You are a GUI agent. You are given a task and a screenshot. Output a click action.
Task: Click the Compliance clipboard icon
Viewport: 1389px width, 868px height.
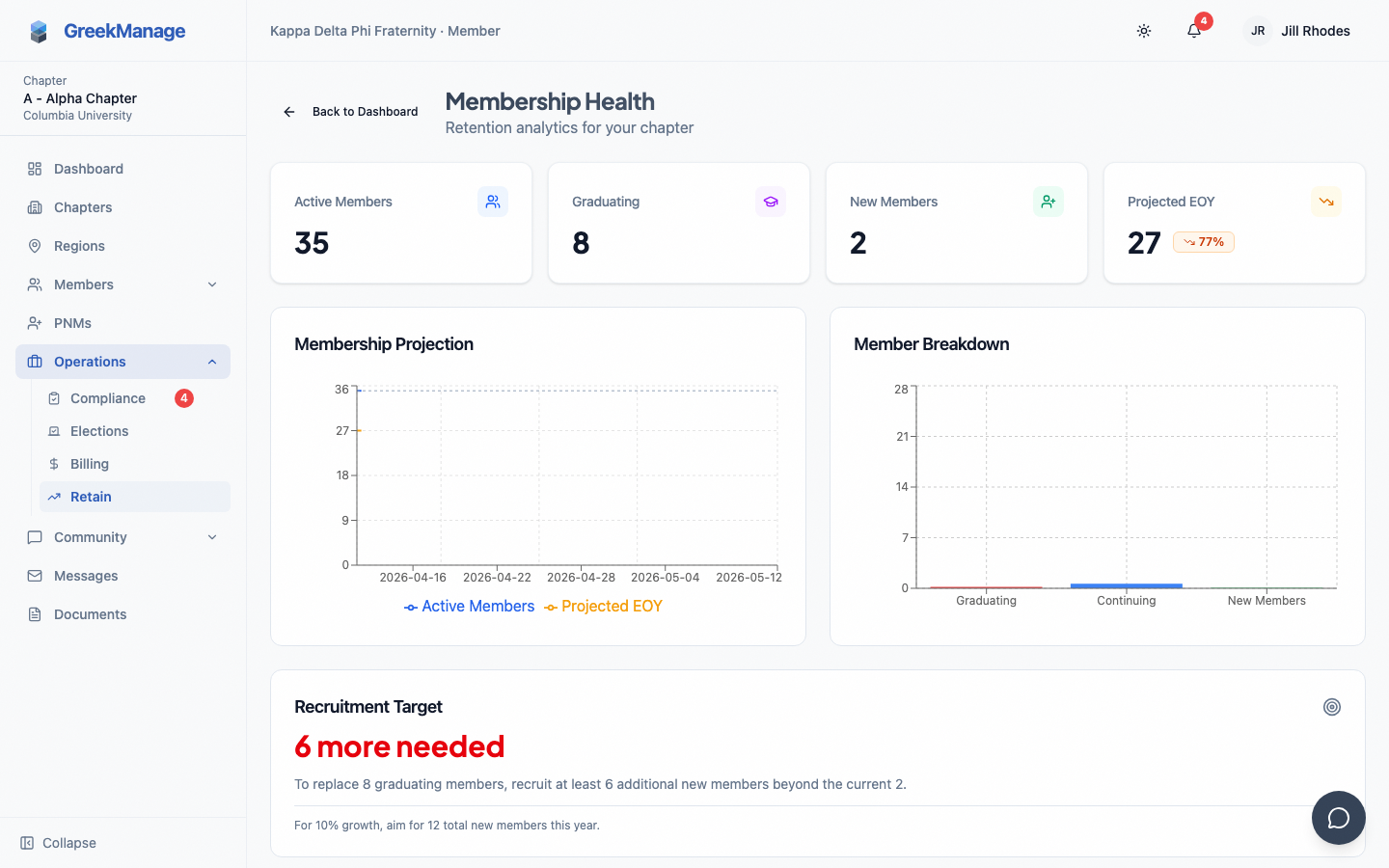tap(54, 398)
